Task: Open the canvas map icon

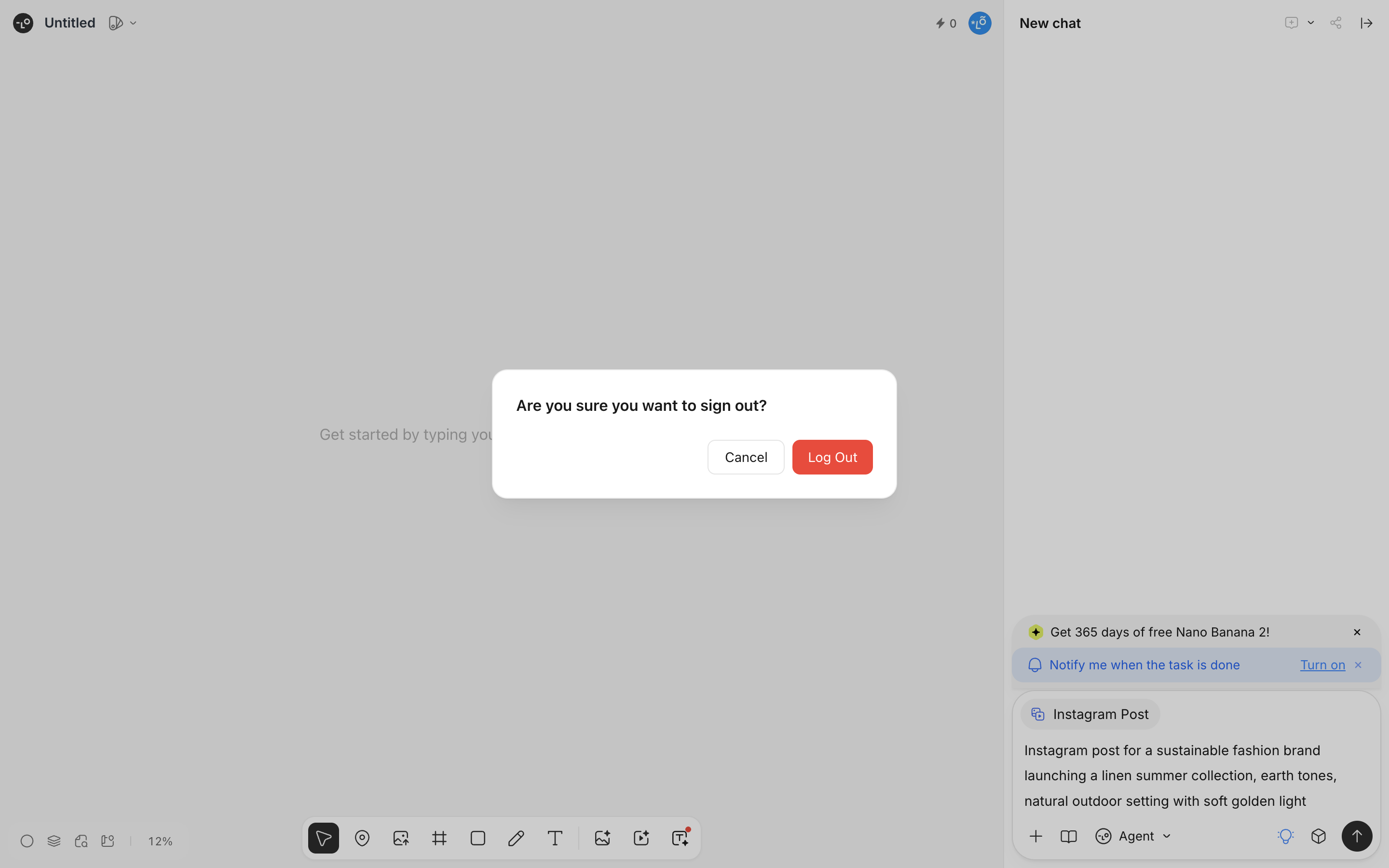Action: (x=108, y=841)
